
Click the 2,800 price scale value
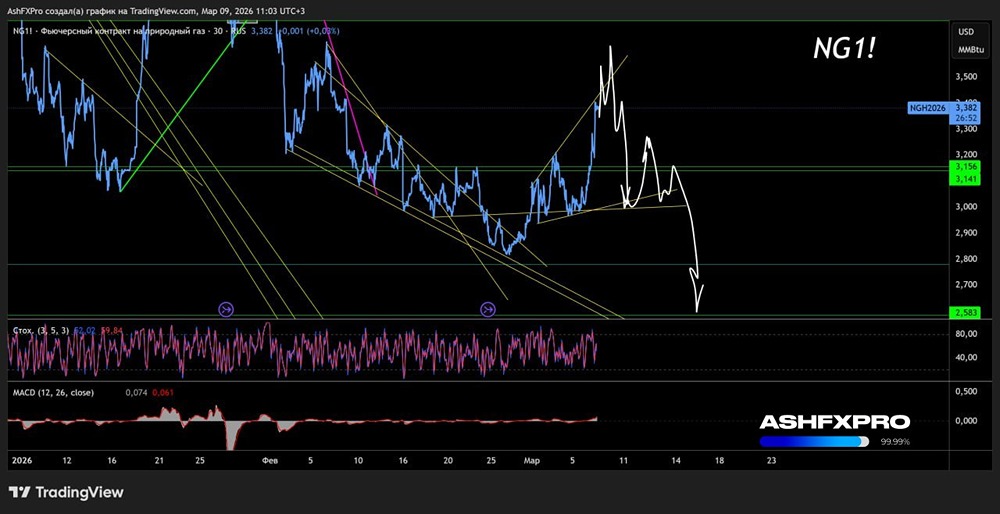coord(964,259)
